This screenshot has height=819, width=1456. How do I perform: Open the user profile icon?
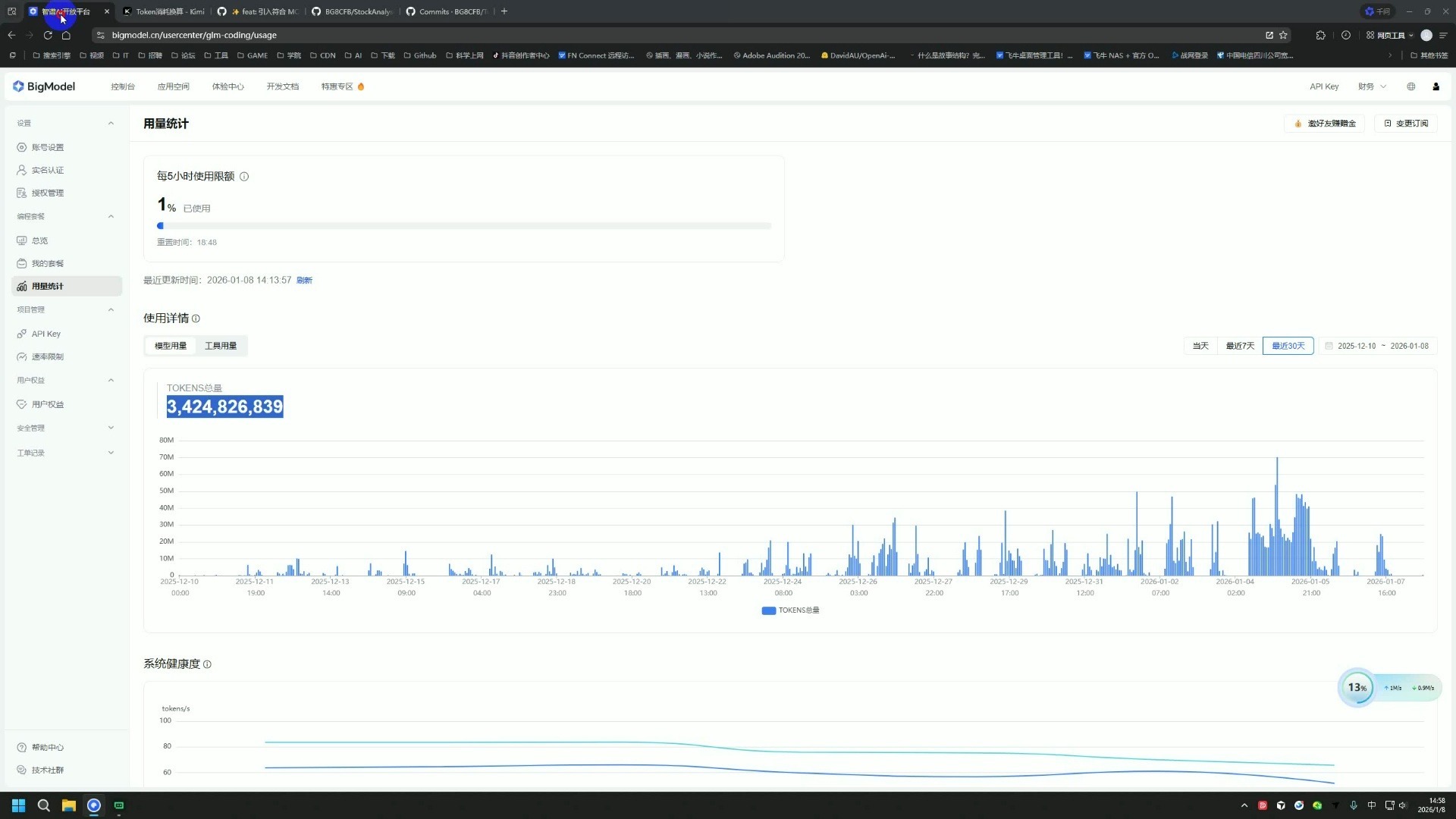point(1436,86)
